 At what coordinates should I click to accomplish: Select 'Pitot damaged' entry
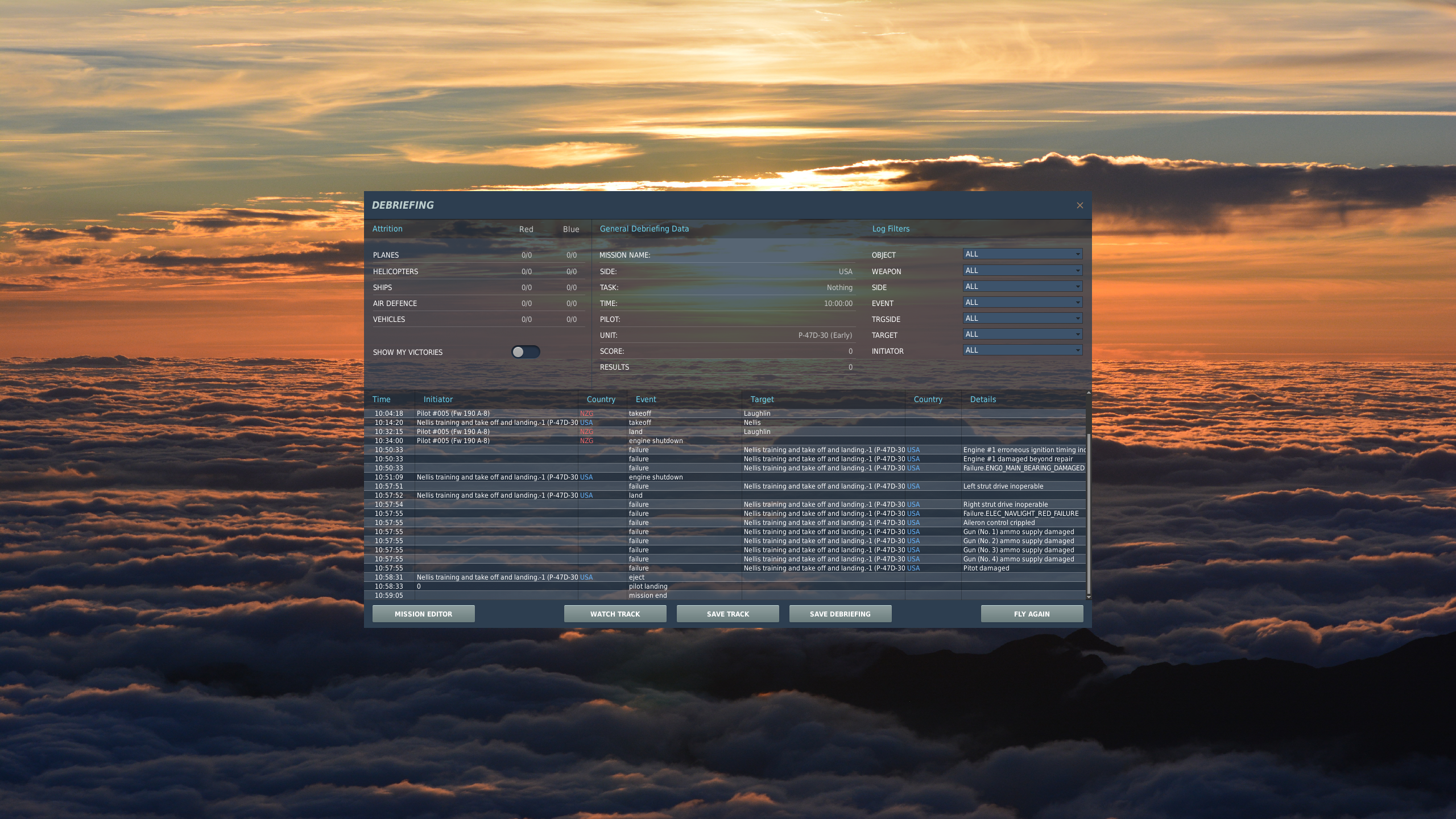coord(725,568)
